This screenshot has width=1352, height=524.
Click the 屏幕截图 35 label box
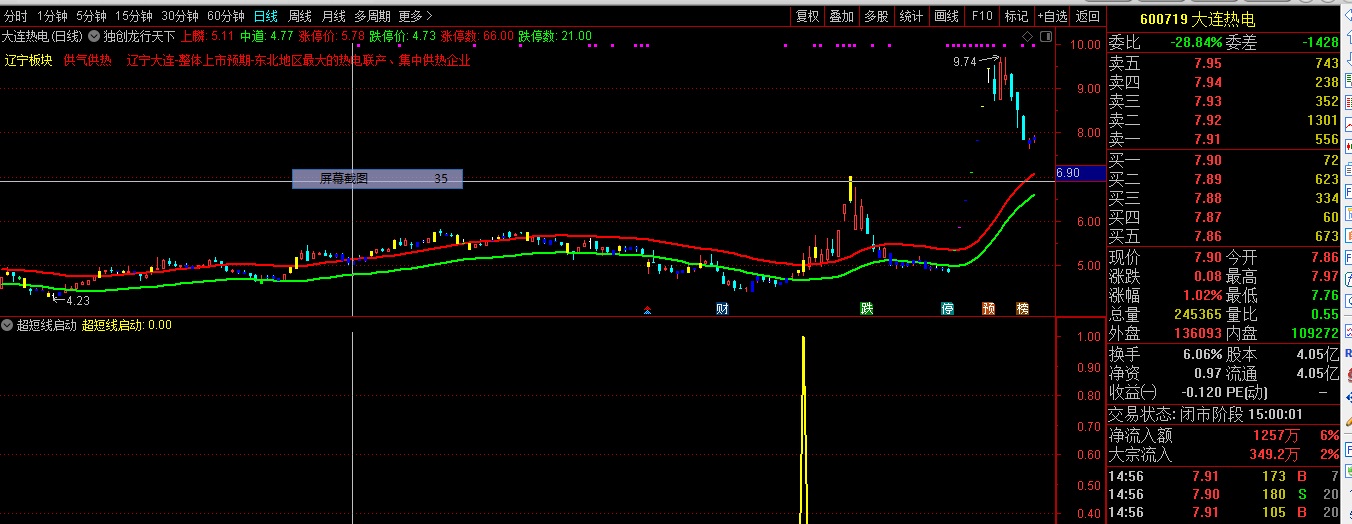click(377, 179)
